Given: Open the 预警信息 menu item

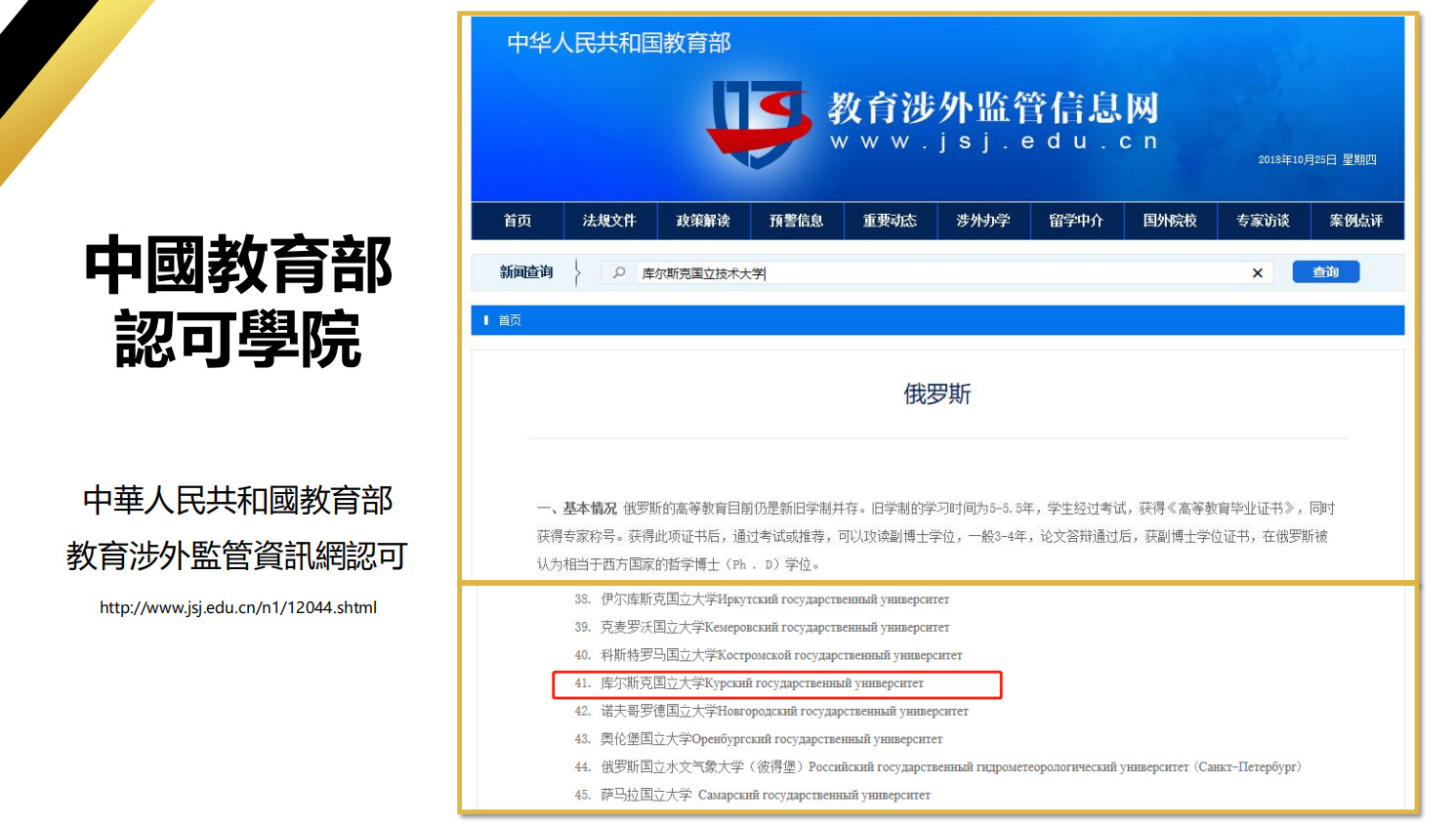Looking at the screenshot, I should [797, 221].
